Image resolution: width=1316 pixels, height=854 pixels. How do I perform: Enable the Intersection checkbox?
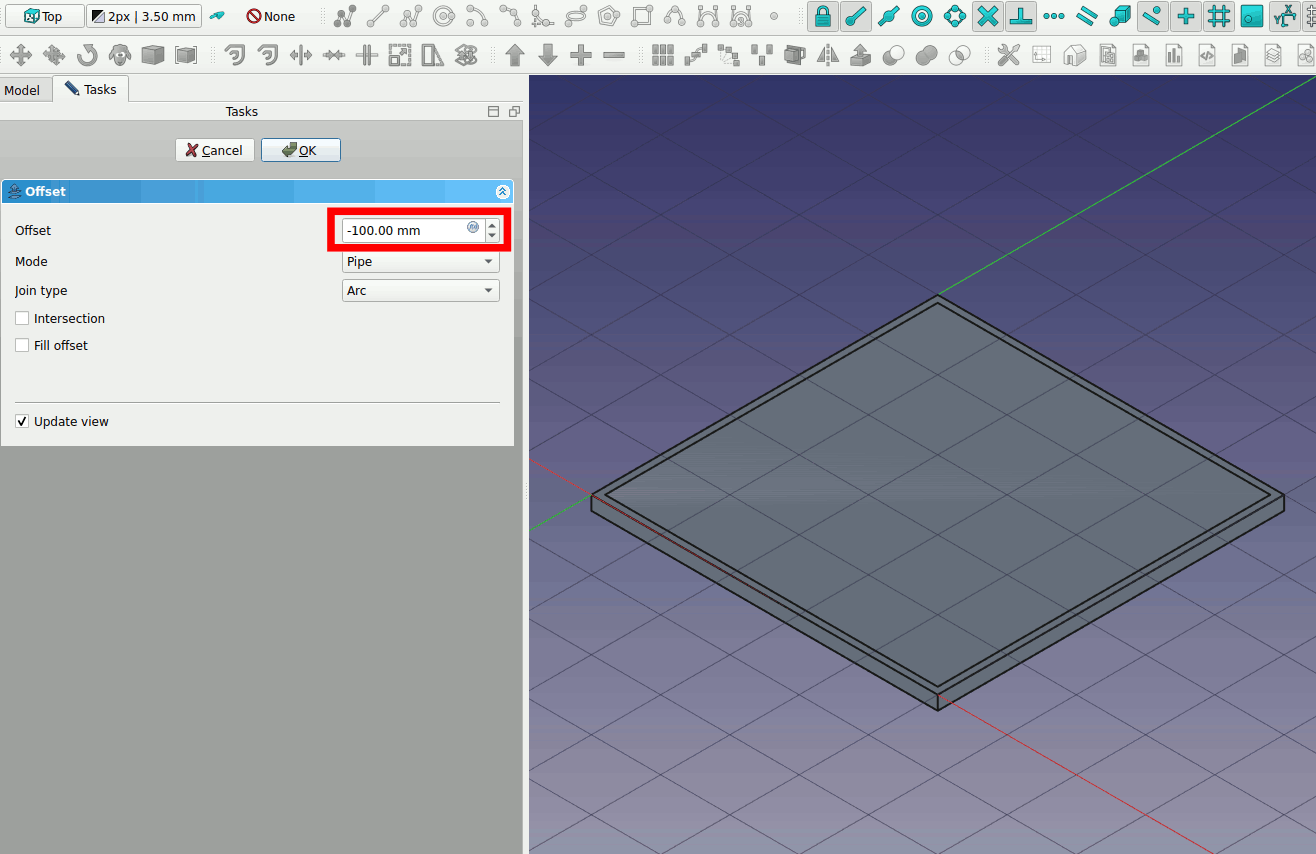(x=22, y=319)
